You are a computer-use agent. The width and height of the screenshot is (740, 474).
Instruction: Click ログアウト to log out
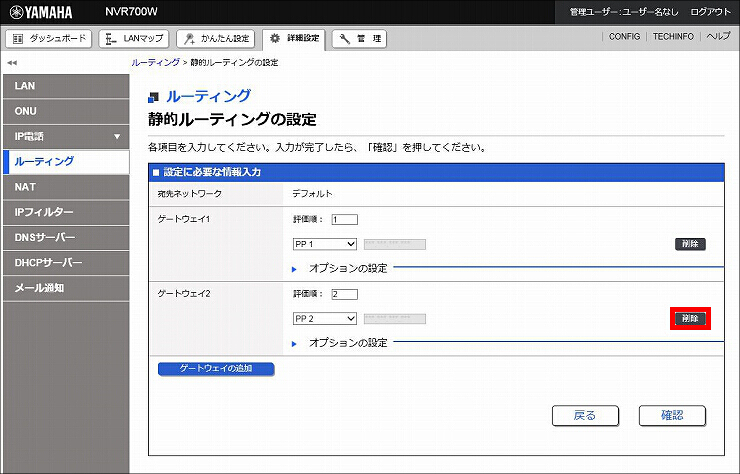click(710, 12)
